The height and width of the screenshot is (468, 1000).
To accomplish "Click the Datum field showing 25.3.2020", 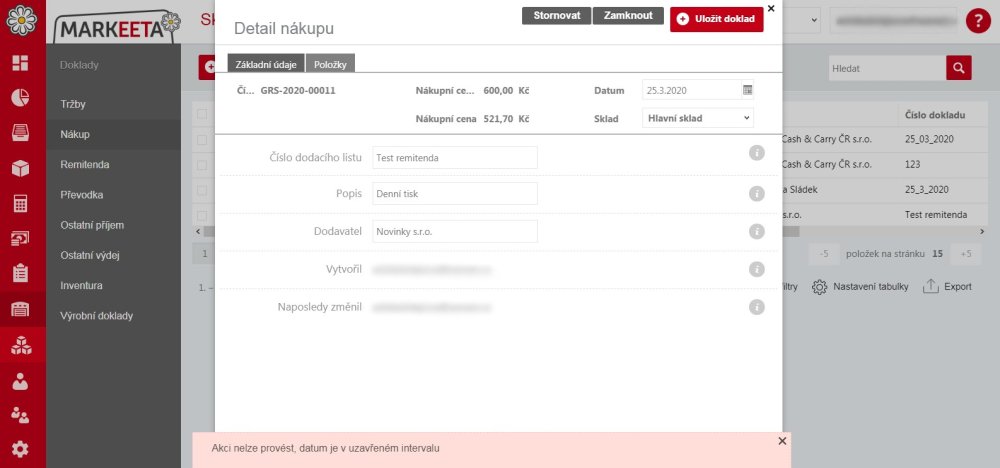I will (x=691, y=91).
